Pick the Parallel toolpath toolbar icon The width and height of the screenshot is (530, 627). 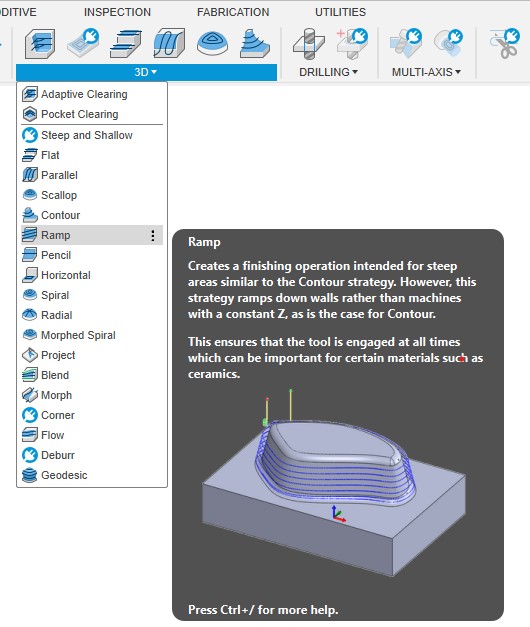169,43
